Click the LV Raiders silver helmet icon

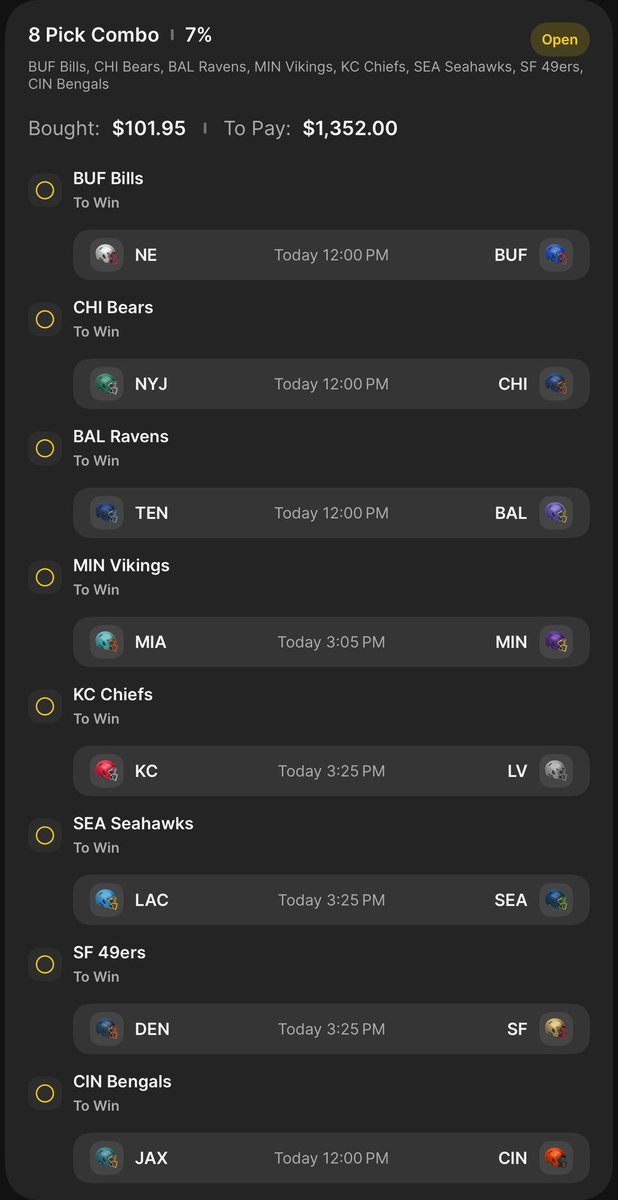[x=556, y=771]
